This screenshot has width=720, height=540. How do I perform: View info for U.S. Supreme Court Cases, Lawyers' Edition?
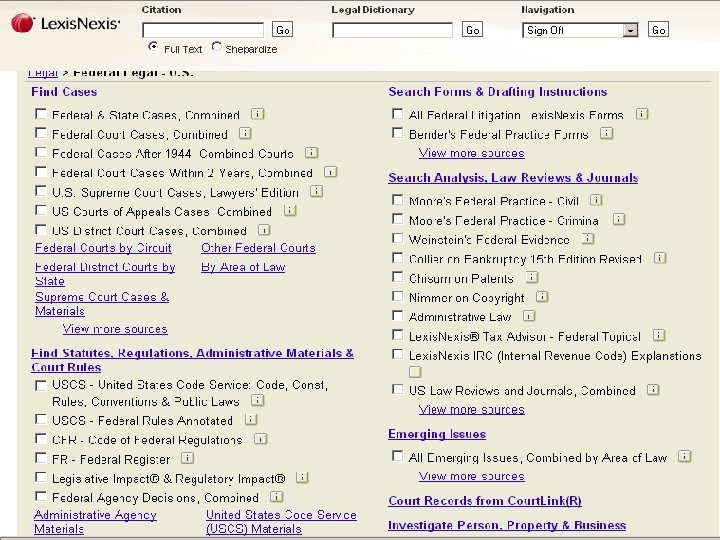(316, 191)
